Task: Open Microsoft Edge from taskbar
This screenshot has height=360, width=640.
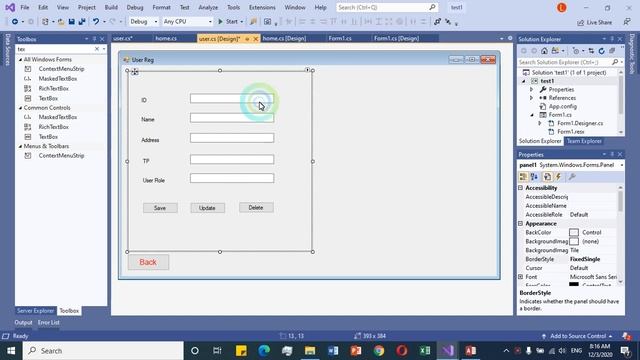Action: [264, 351]
